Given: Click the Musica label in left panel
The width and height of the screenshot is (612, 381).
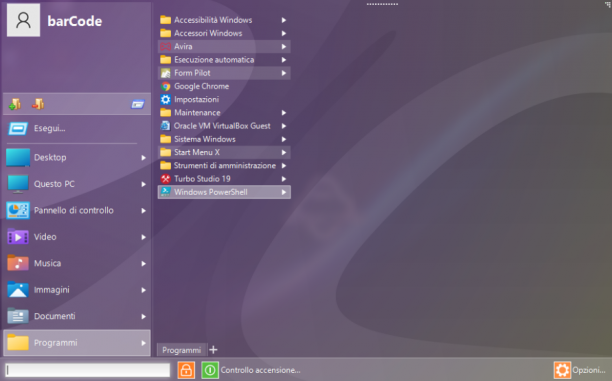Looking at the screenshot, I should [x=47, y=263].
